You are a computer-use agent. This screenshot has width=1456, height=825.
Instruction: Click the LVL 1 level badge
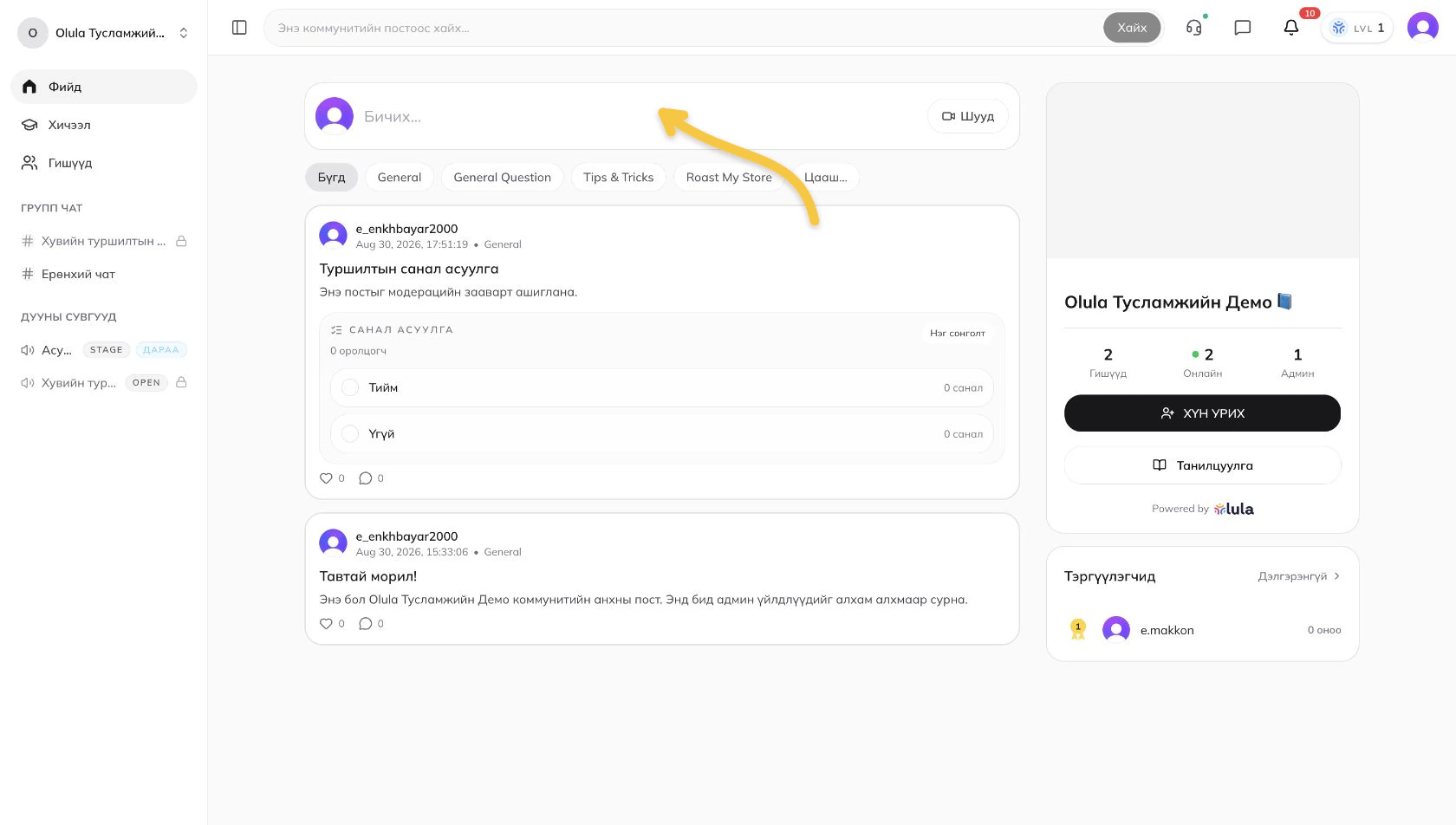1357,28
